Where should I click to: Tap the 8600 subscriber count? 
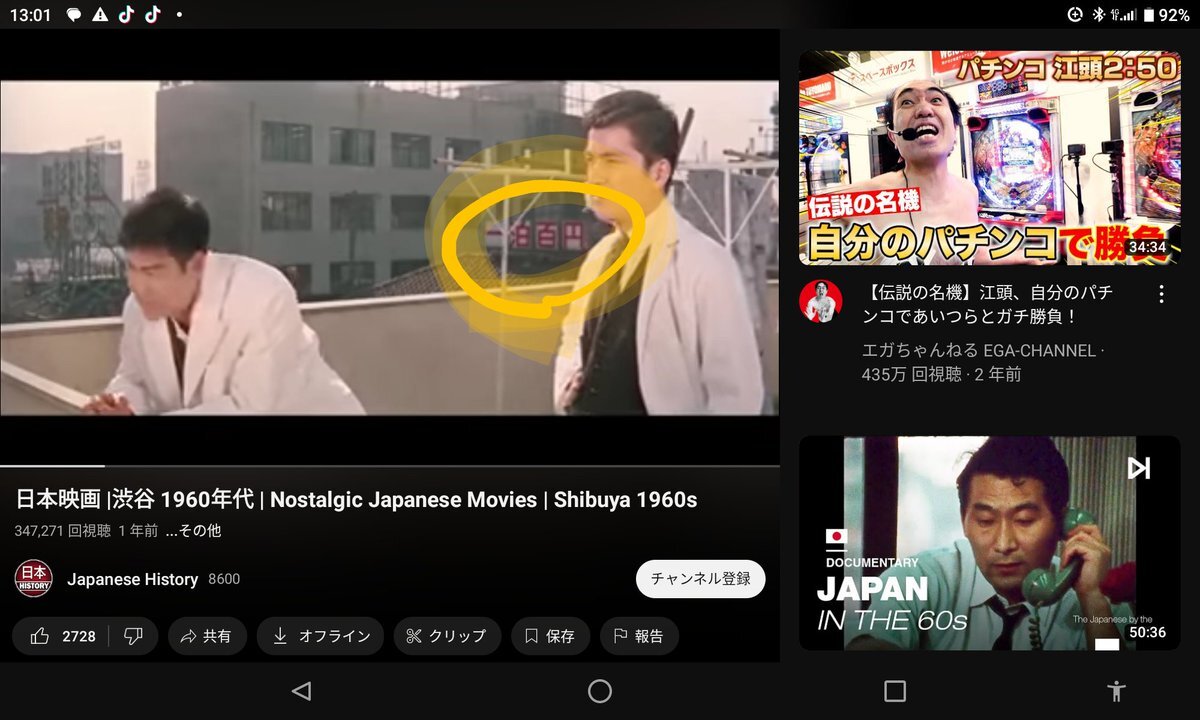click(224, 580)
